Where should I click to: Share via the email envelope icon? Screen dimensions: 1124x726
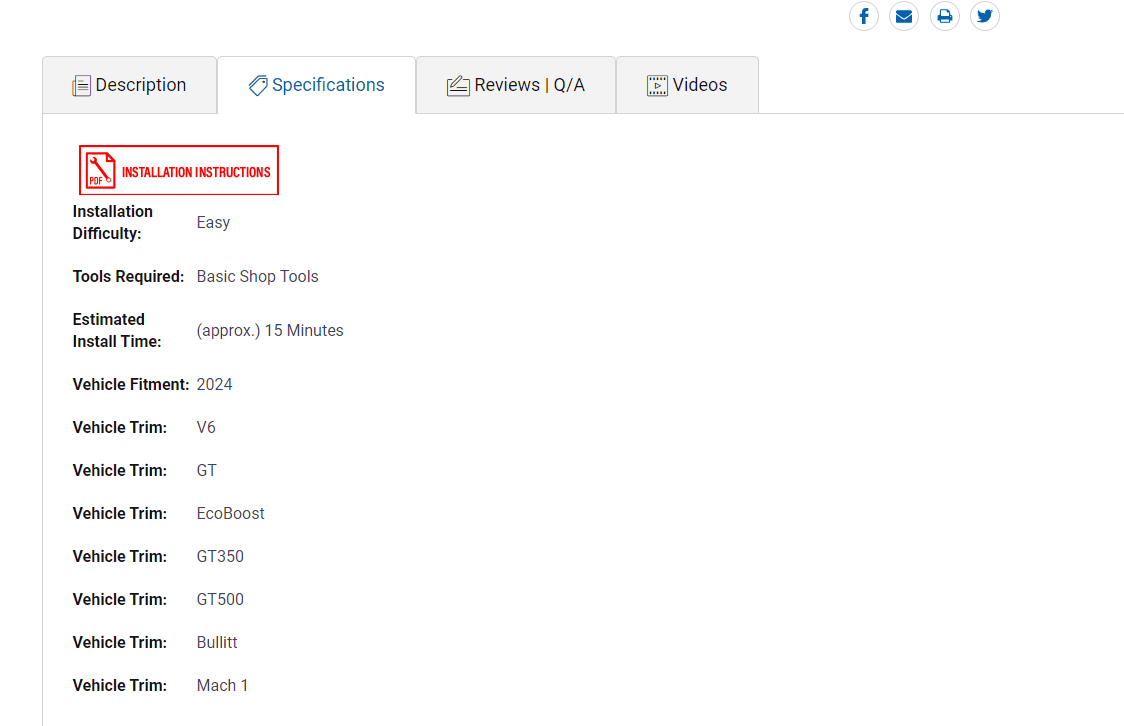coord(904,16)
